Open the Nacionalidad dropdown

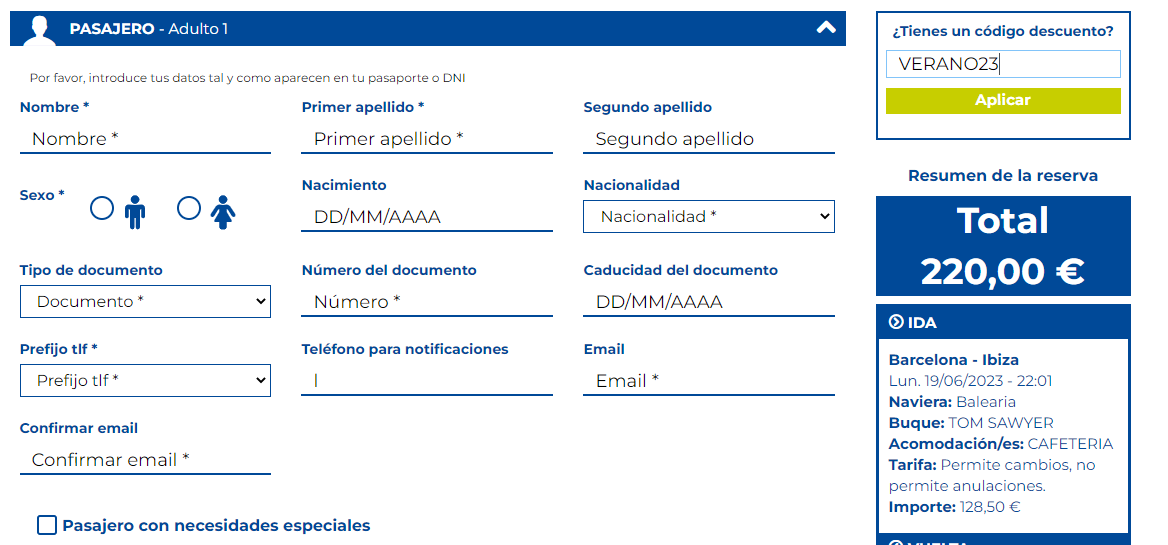point(708,217)
